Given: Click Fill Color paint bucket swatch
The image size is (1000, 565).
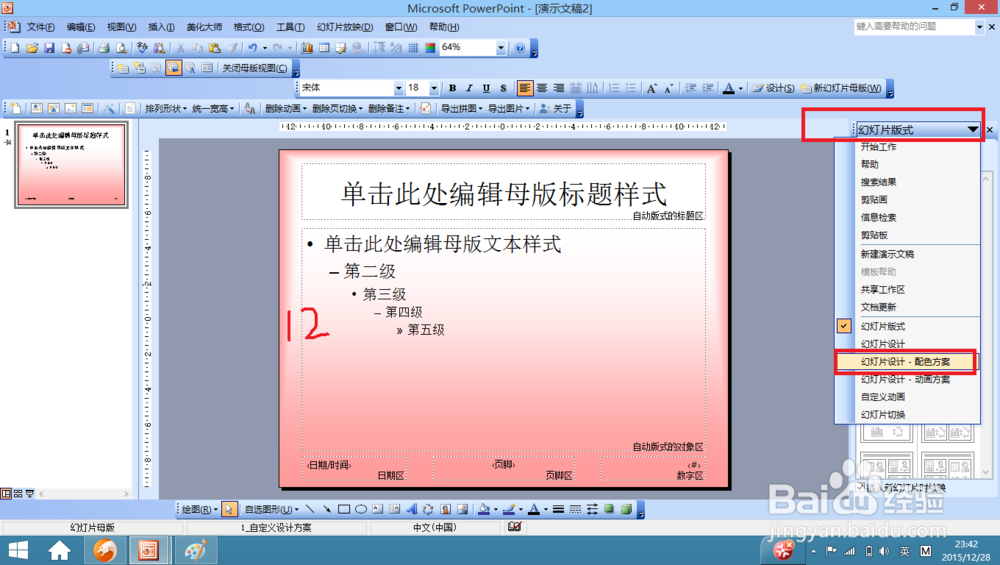Looking at the screenshot, I should [483, 509].
